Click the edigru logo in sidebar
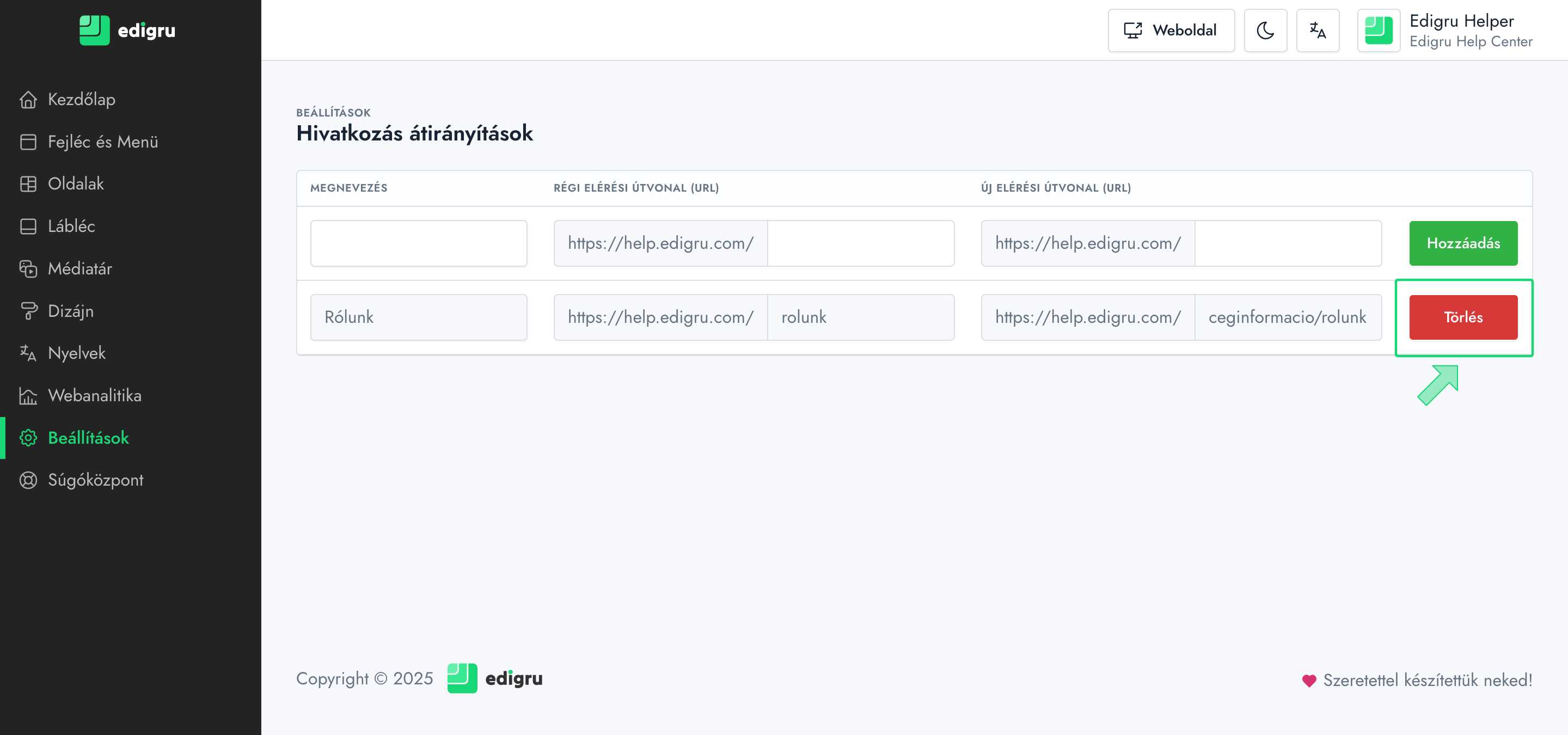This screenshot has height=735, width=1568. click(128, 30)
